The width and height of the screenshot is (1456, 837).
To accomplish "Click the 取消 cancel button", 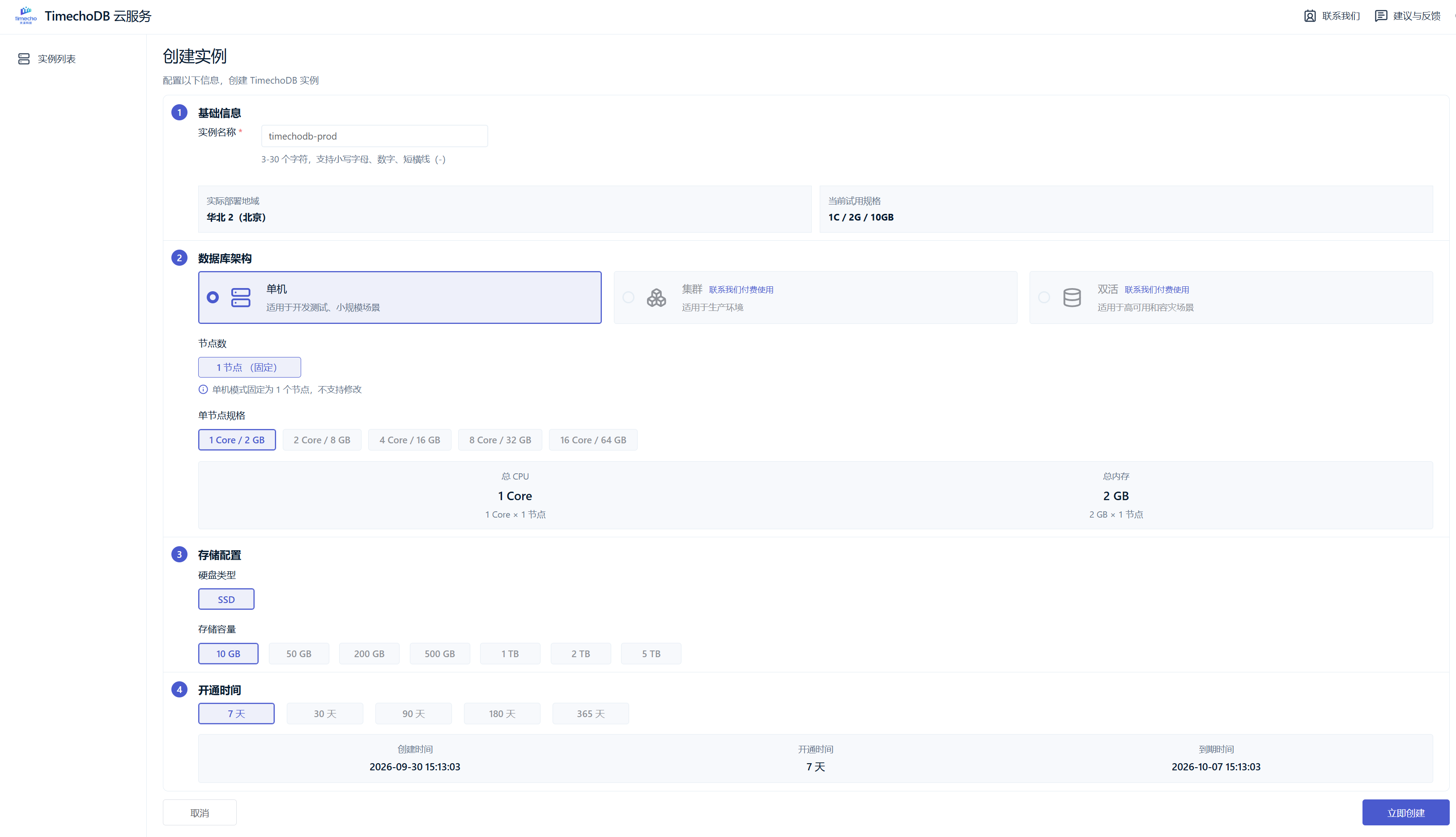I will [200, 812].
